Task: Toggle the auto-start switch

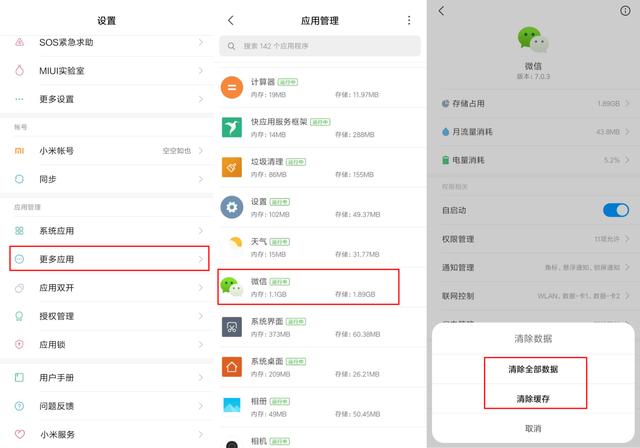Action: coord(615,210)
